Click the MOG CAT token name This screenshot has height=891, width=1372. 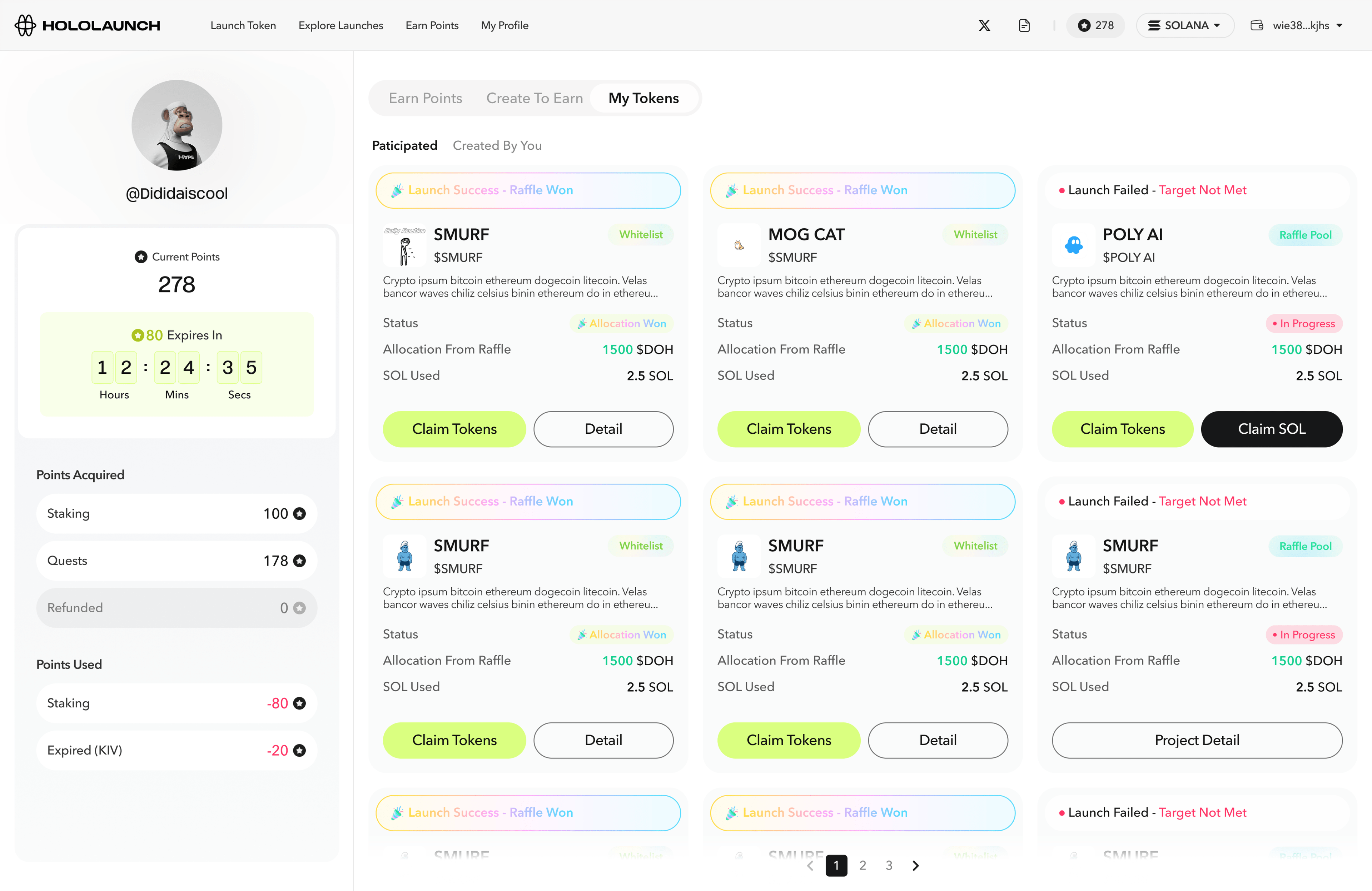806,235
